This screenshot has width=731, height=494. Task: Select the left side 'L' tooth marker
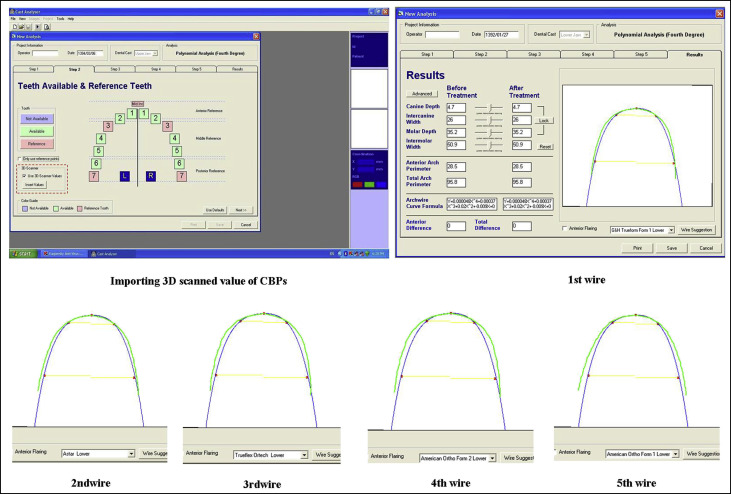click(x=124, y=176)
